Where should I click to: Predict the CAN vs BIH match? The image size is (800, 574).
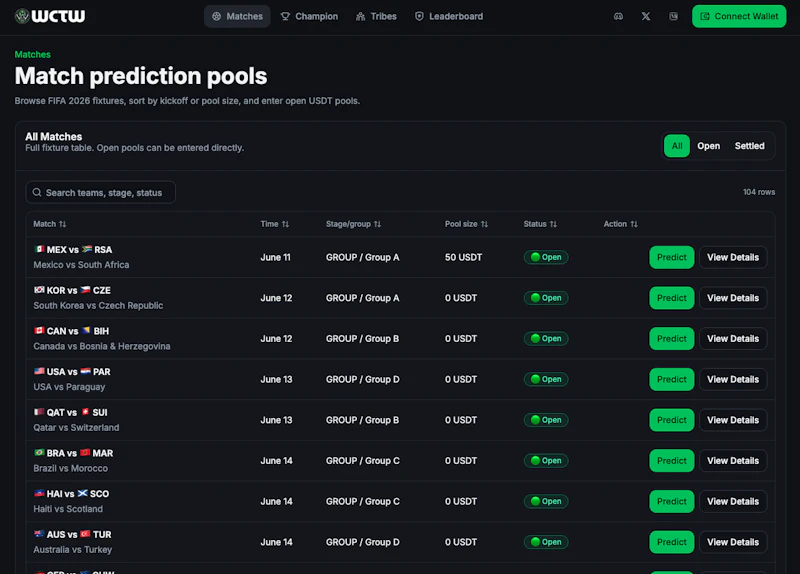coord(671,339)
